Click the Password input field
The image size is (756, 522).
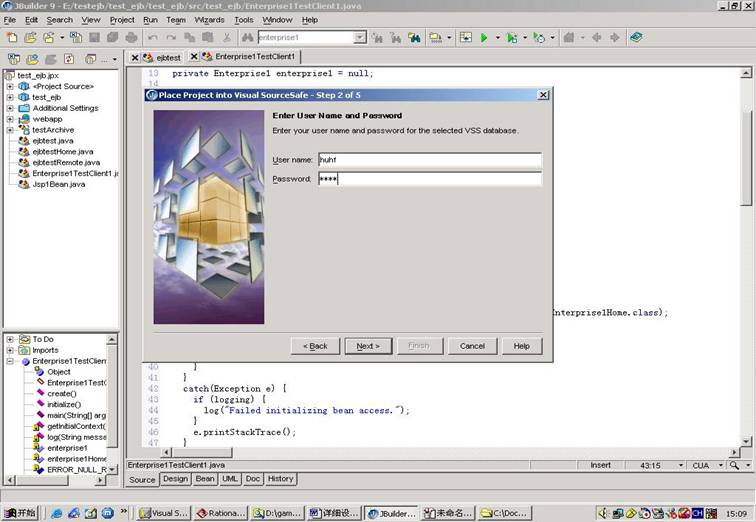430,179
